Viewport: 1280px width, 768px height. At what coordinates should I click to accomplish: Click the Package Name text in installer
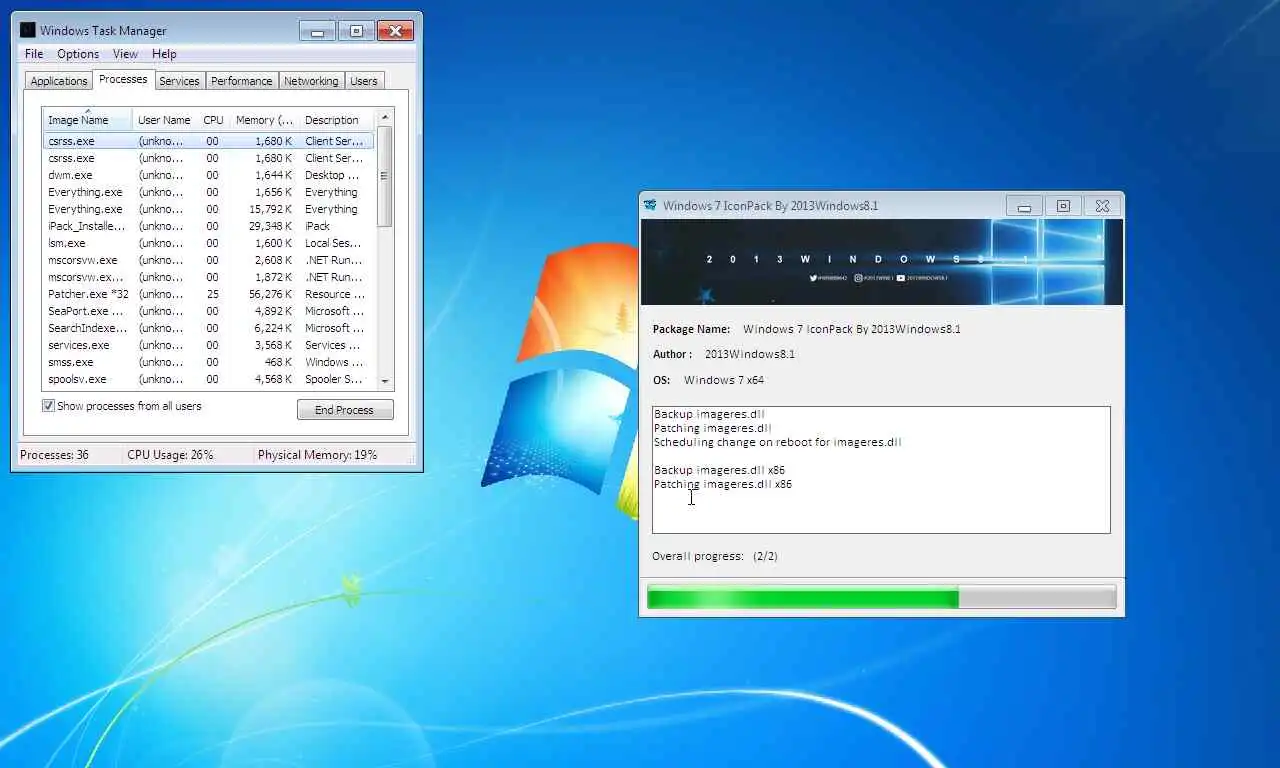[x=807, y=329]
